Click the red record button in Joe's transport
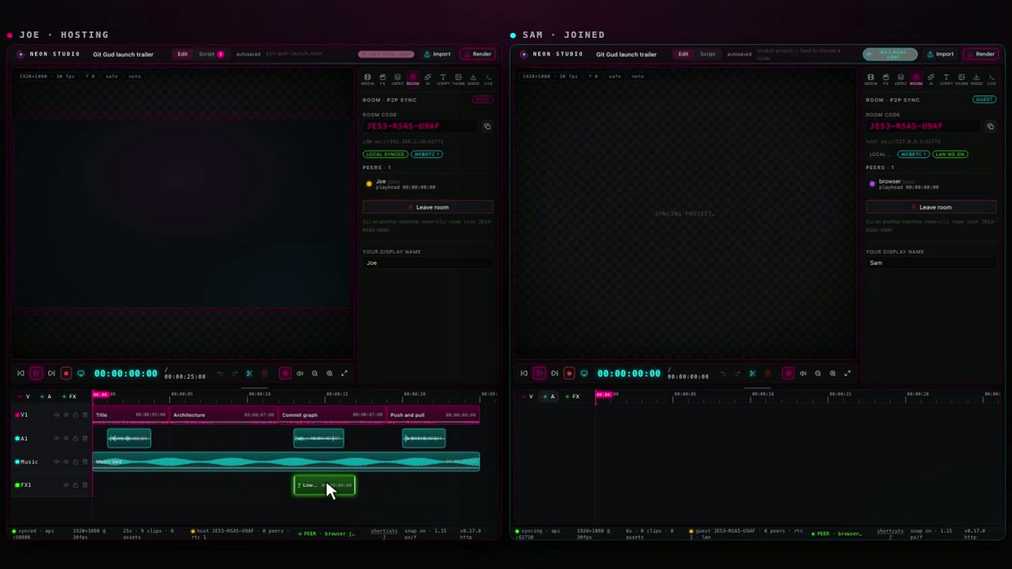The width and height of the screenshot is (1012, 569). pyautogui.click(x=66, y=373)
